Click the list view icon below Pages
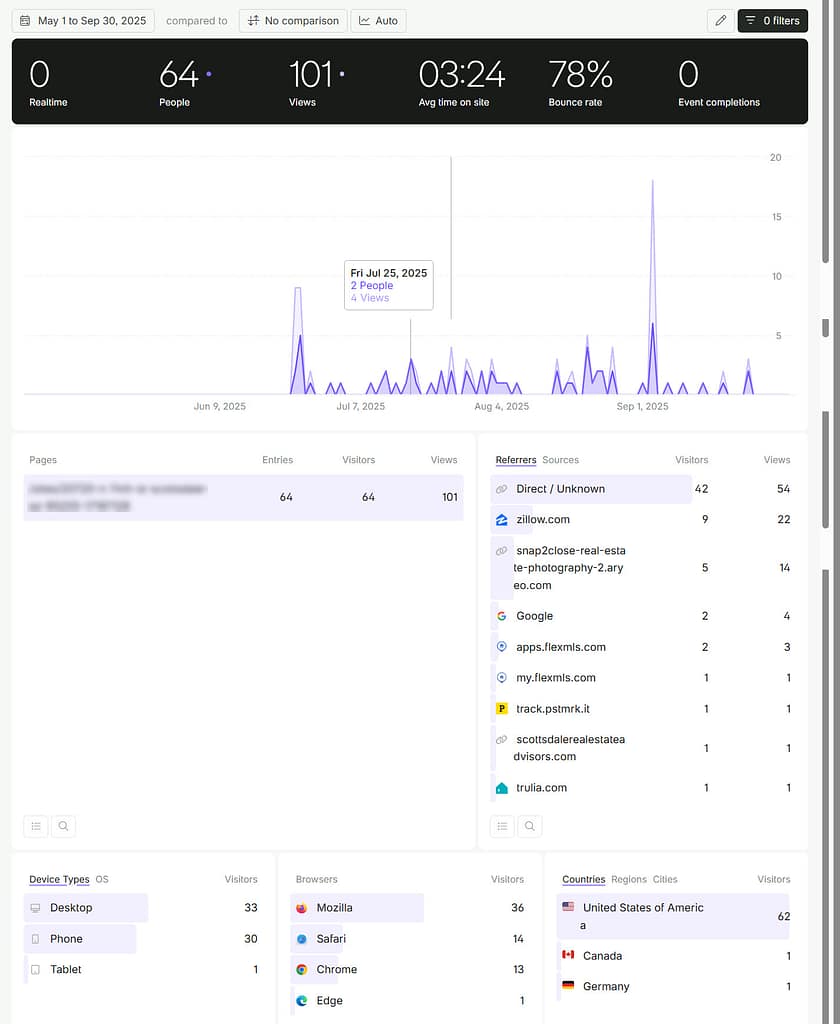Viewport: 840px width, 1024px height. pyautogui.click(x=36, y=826)
